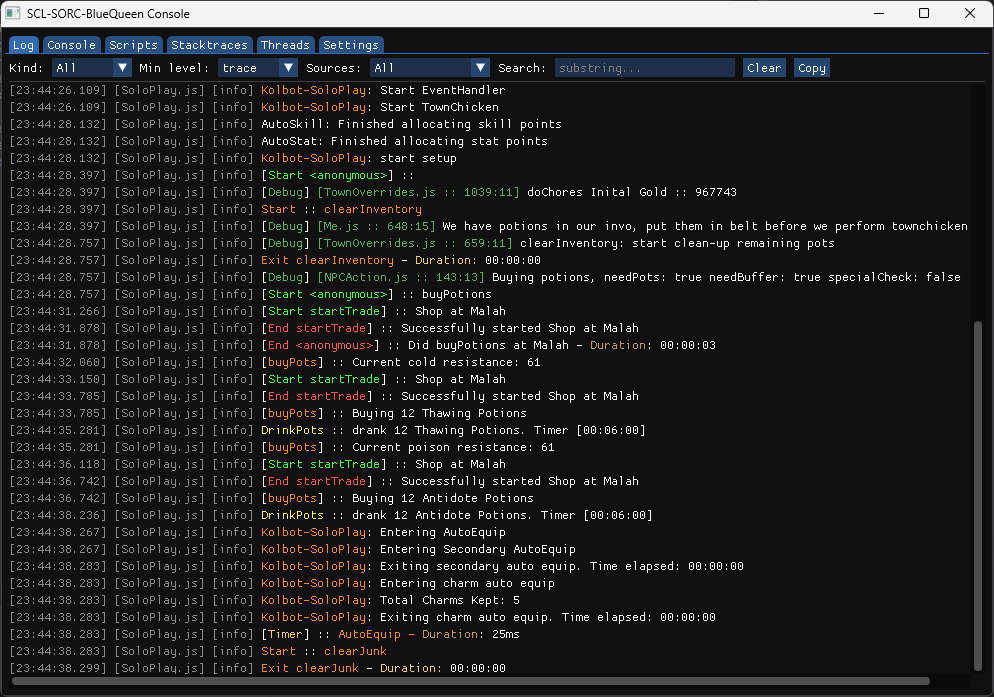Select 'Buying 12 Antidote Potions' log line

[271, 498]
